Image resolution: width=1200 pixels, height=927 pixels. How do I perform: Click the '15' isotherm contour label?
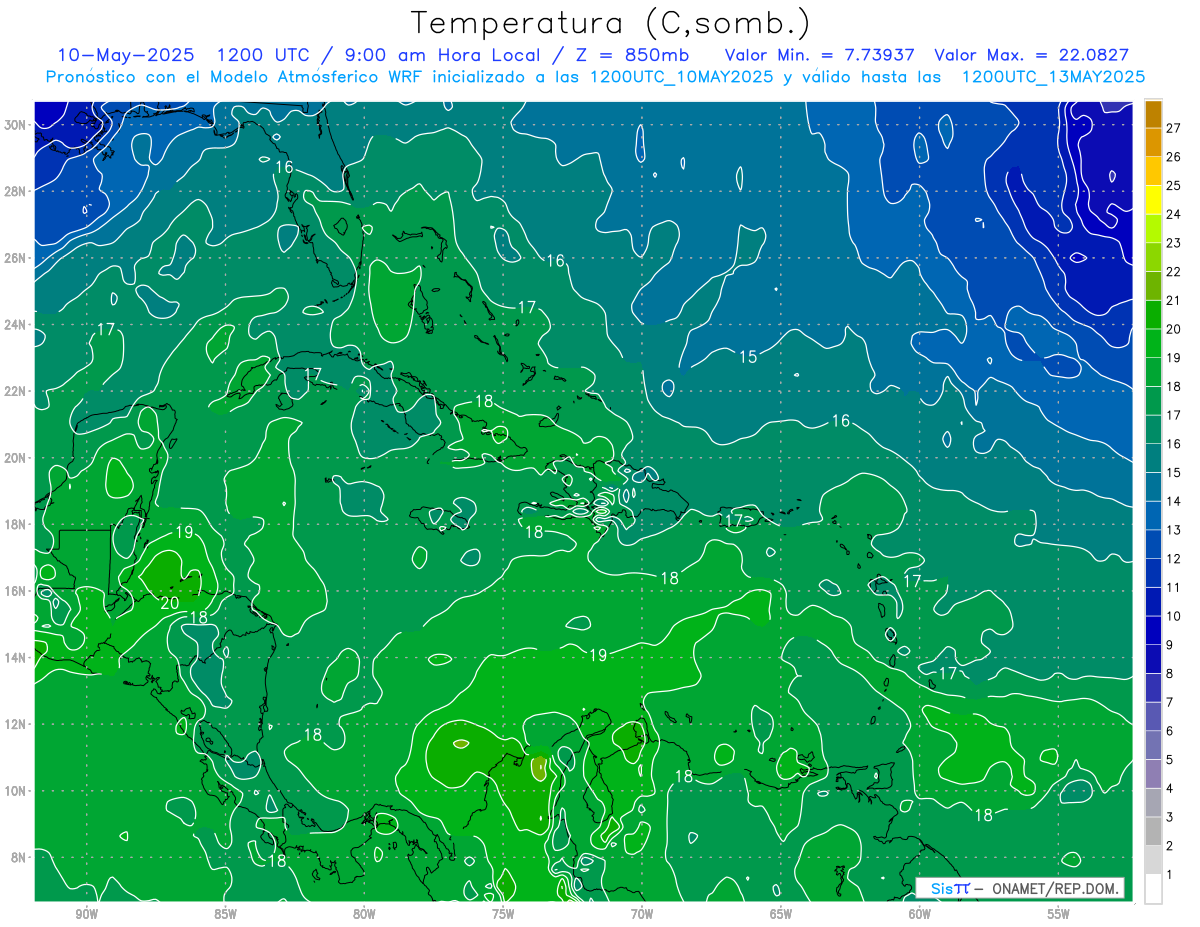pyautogui.click(x=748, y=356)
